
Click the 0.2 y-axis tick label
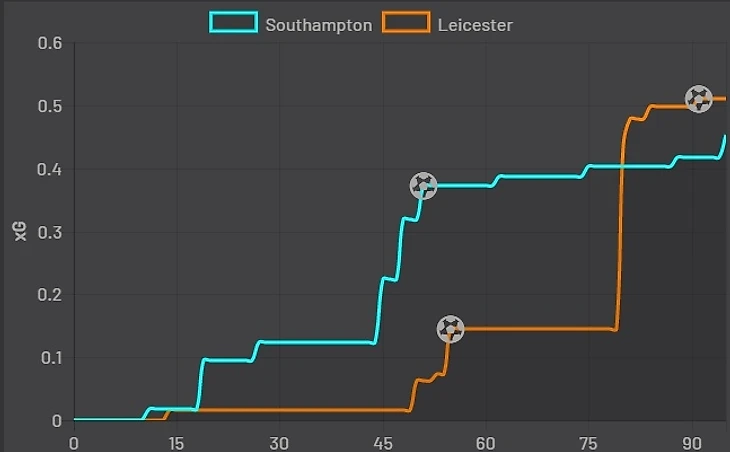point(49,295)
